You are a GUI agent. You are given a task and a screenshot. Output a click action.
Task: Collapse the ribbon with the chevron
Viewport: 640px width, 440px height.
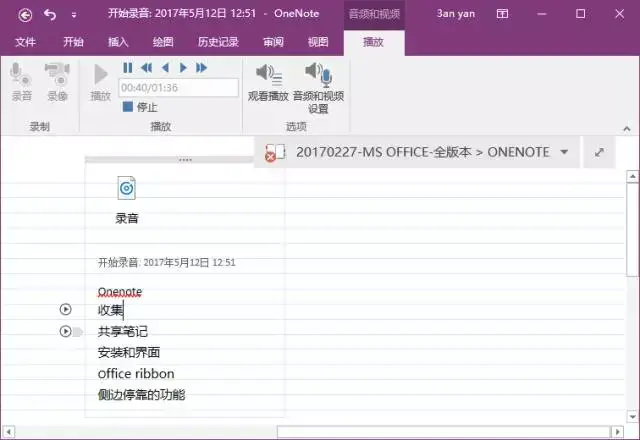[x=627, y=129]
